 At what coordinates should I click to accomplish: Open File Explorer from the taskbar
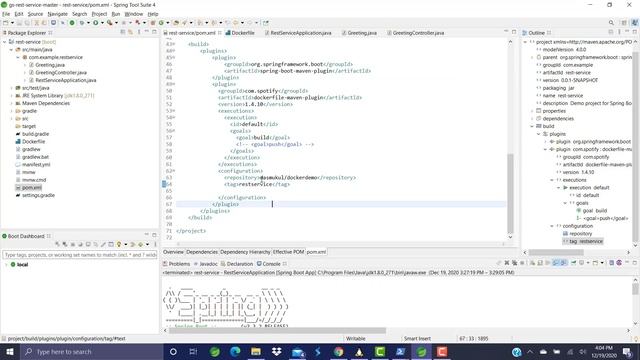[x=256, y=351]
